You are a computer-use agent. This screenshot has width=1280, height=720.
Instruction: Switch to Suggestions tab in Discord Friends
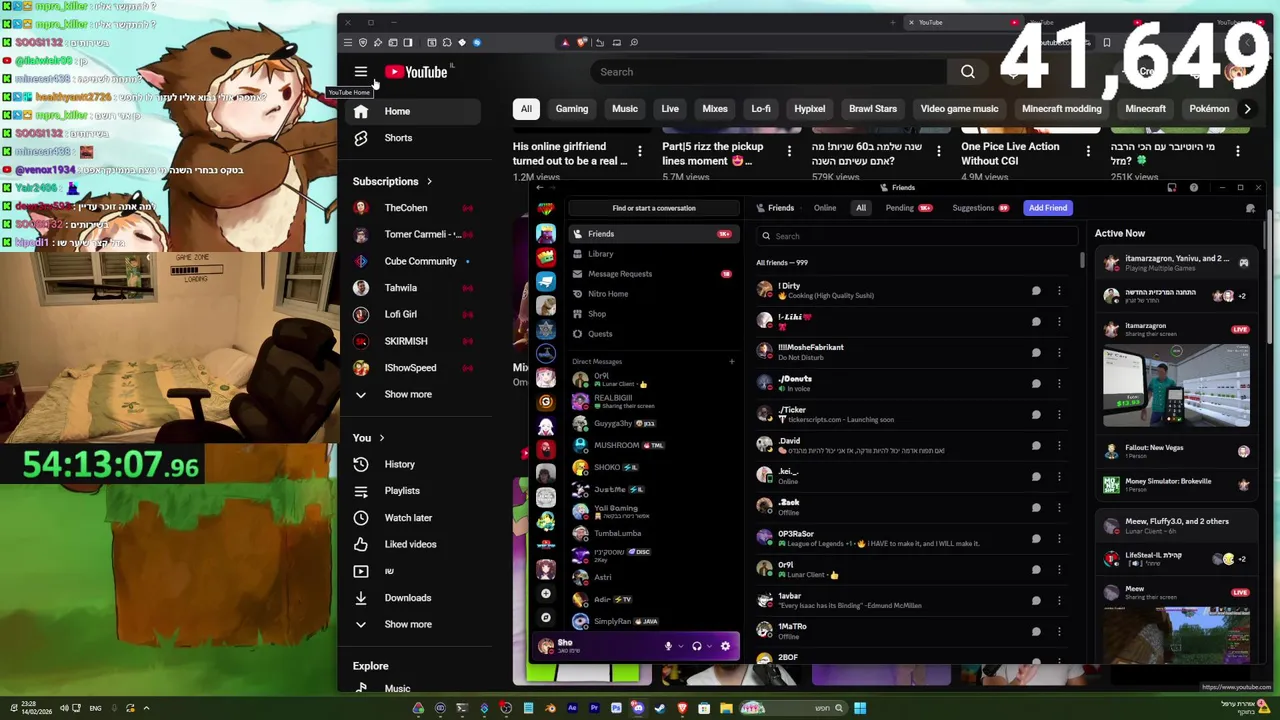tap(980, 208)
